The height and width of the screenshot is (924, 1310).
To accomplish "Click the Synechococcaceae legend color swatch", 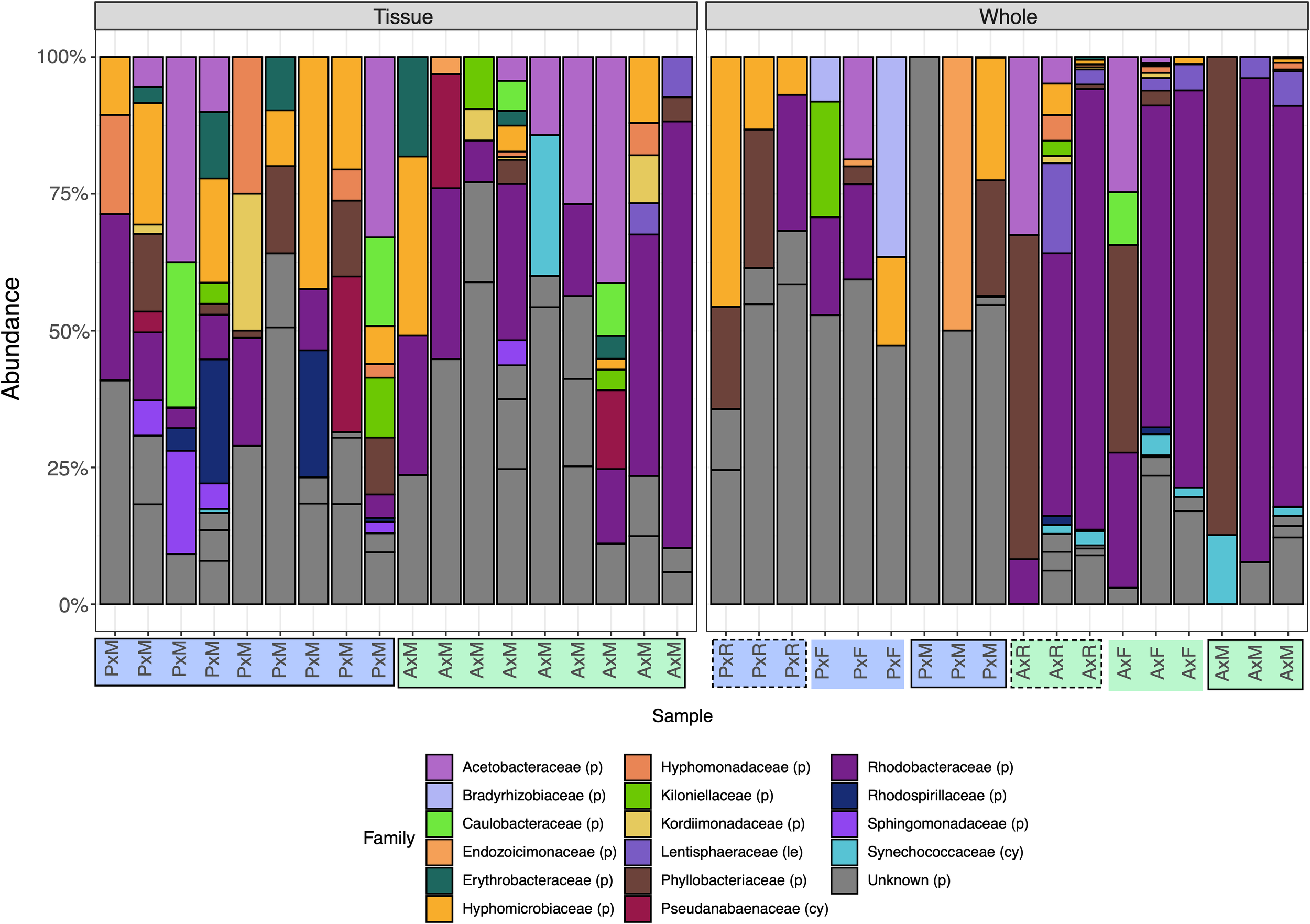I will point(844,852).
